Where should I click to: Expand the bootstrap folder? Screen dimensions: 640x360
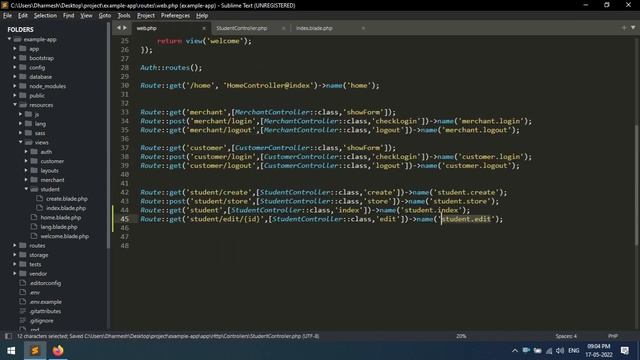15,58
